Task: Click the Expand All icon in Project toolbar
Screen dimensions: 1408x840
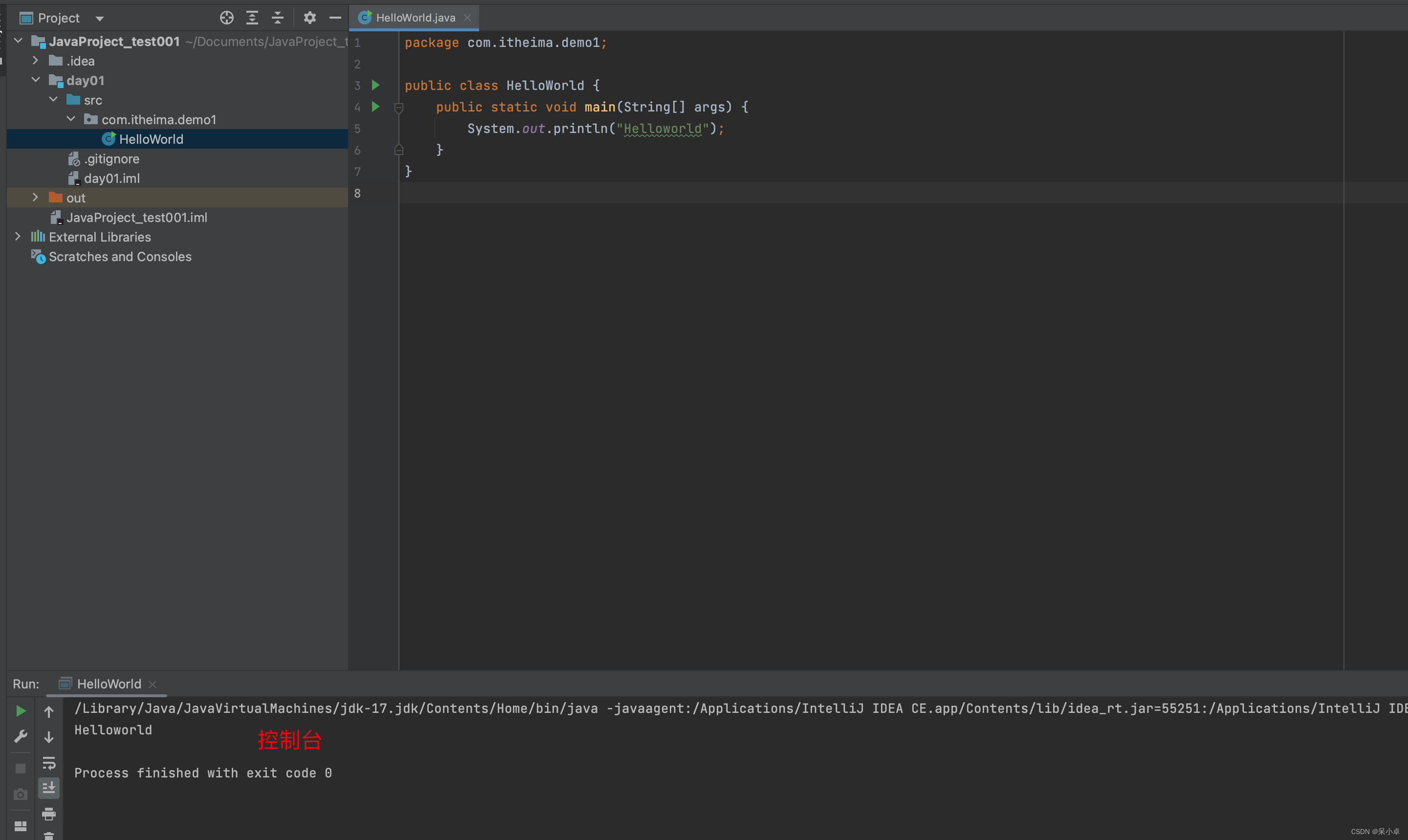Action: (252, 18)
